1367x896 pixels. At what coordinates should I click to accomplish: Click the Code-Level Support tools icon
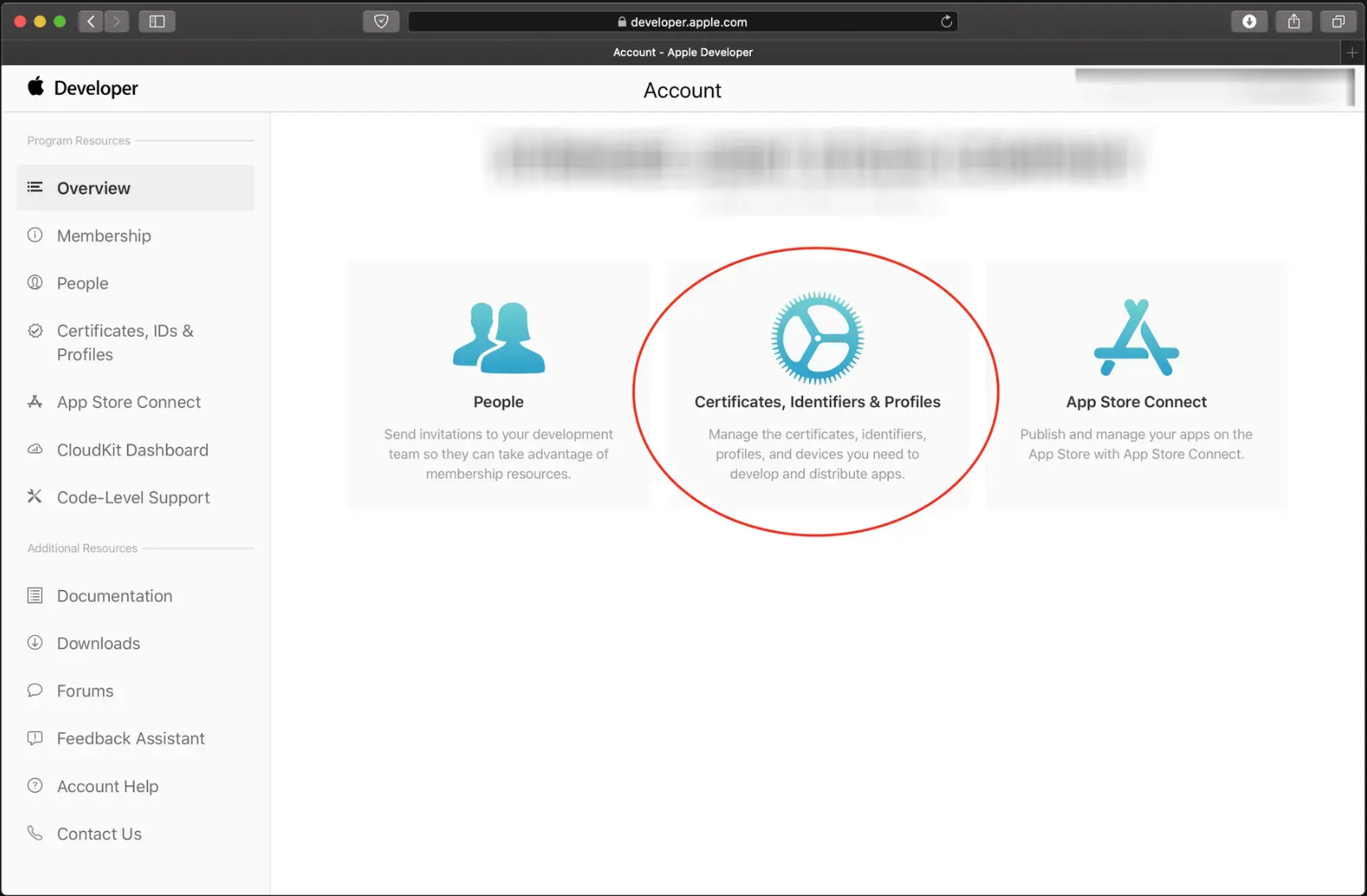click(35, 496)
